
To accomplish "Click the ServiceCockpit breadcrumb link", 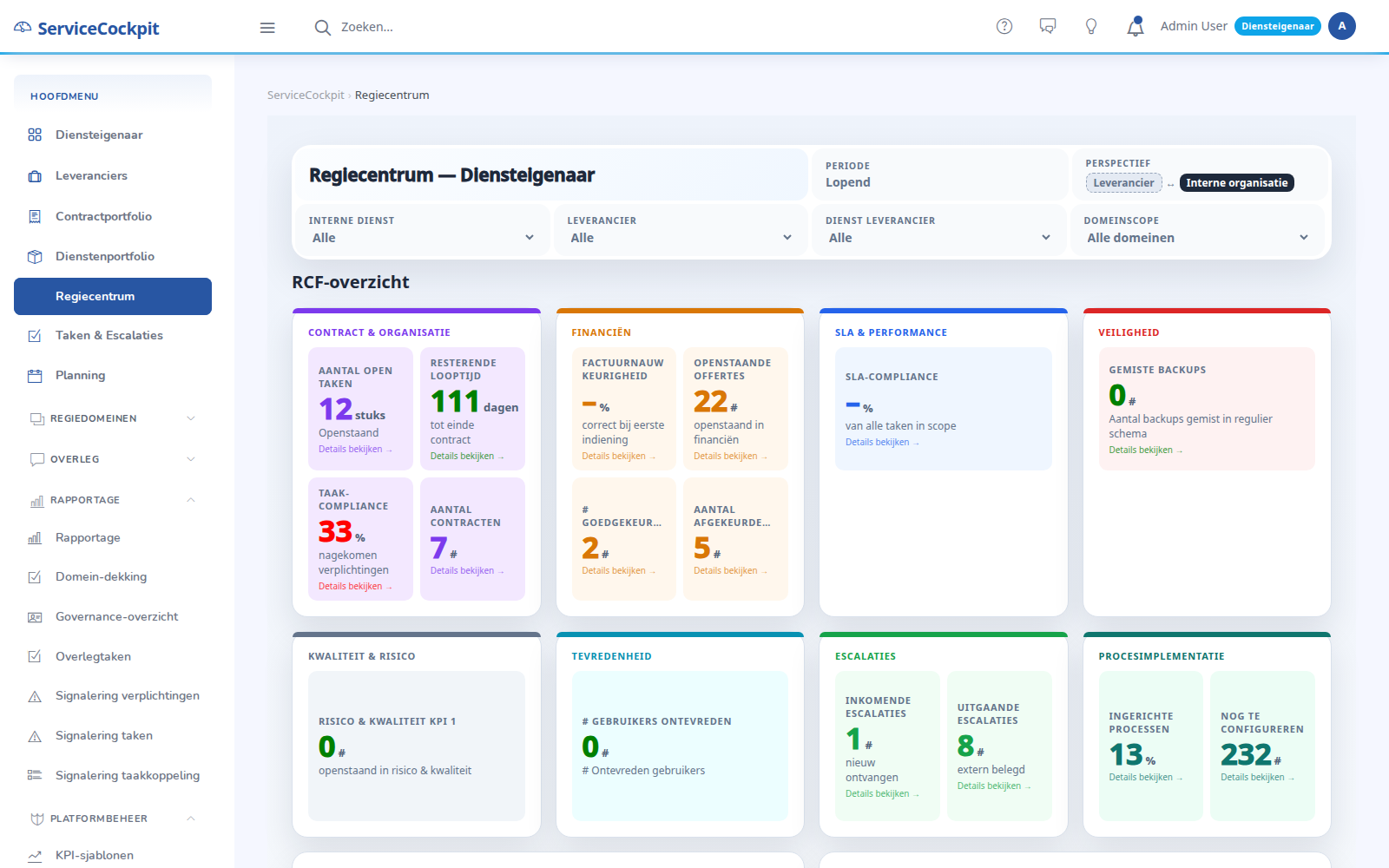I will coord(306,95).
